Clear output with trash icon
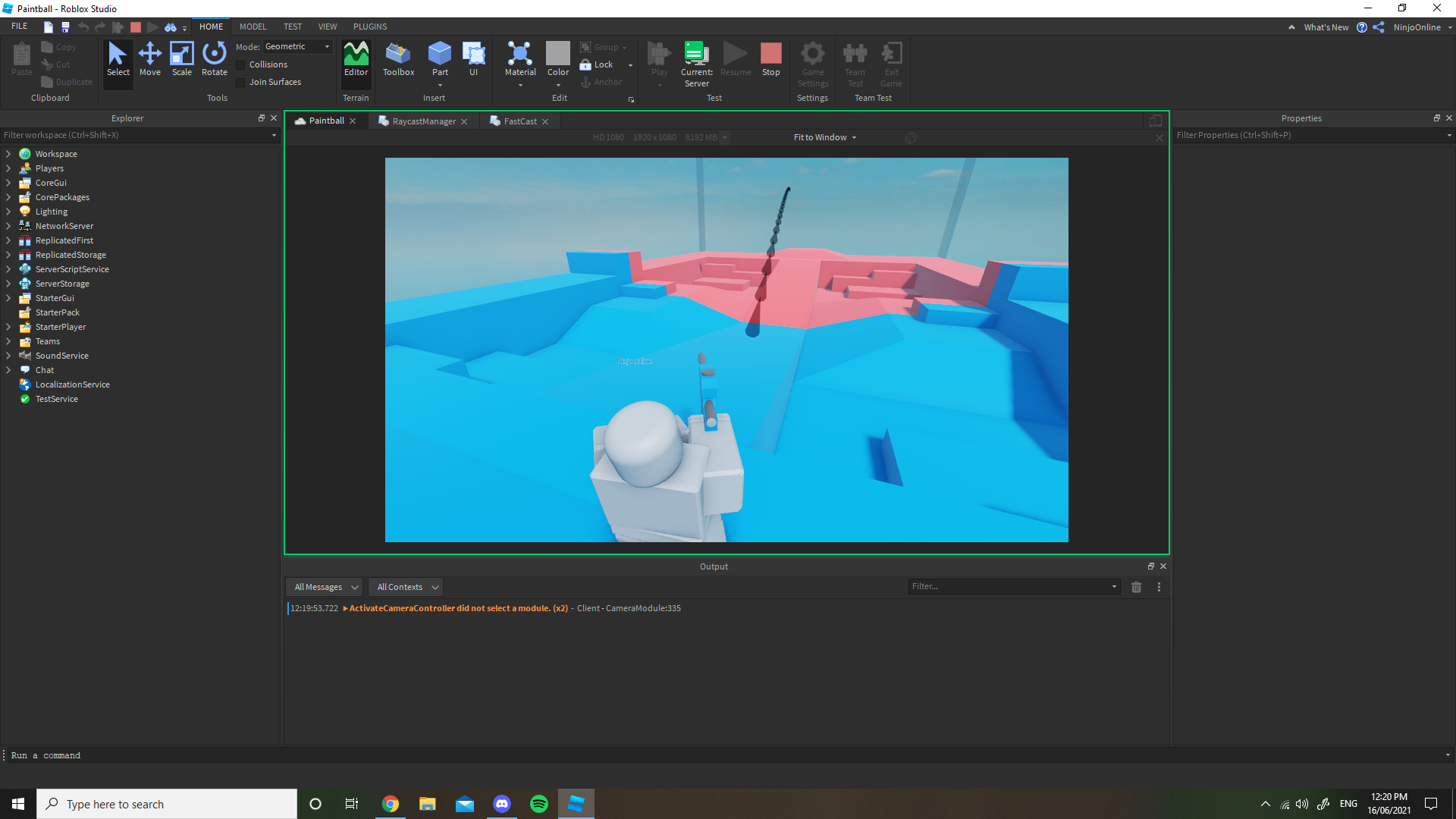Viewport: 1456px width, 819px height. 1136,587
